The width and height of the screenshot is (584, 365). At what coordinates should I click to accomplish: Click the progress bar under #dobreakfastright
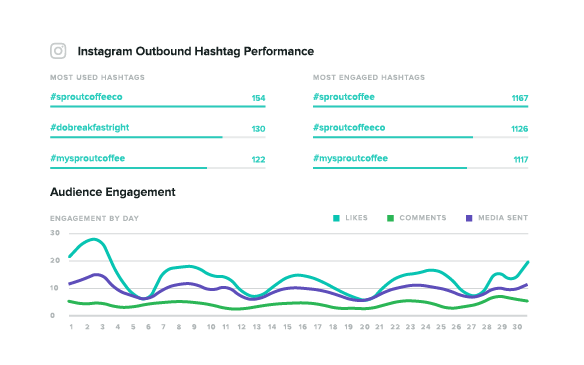pyautogui.click(x=158, y=137)
